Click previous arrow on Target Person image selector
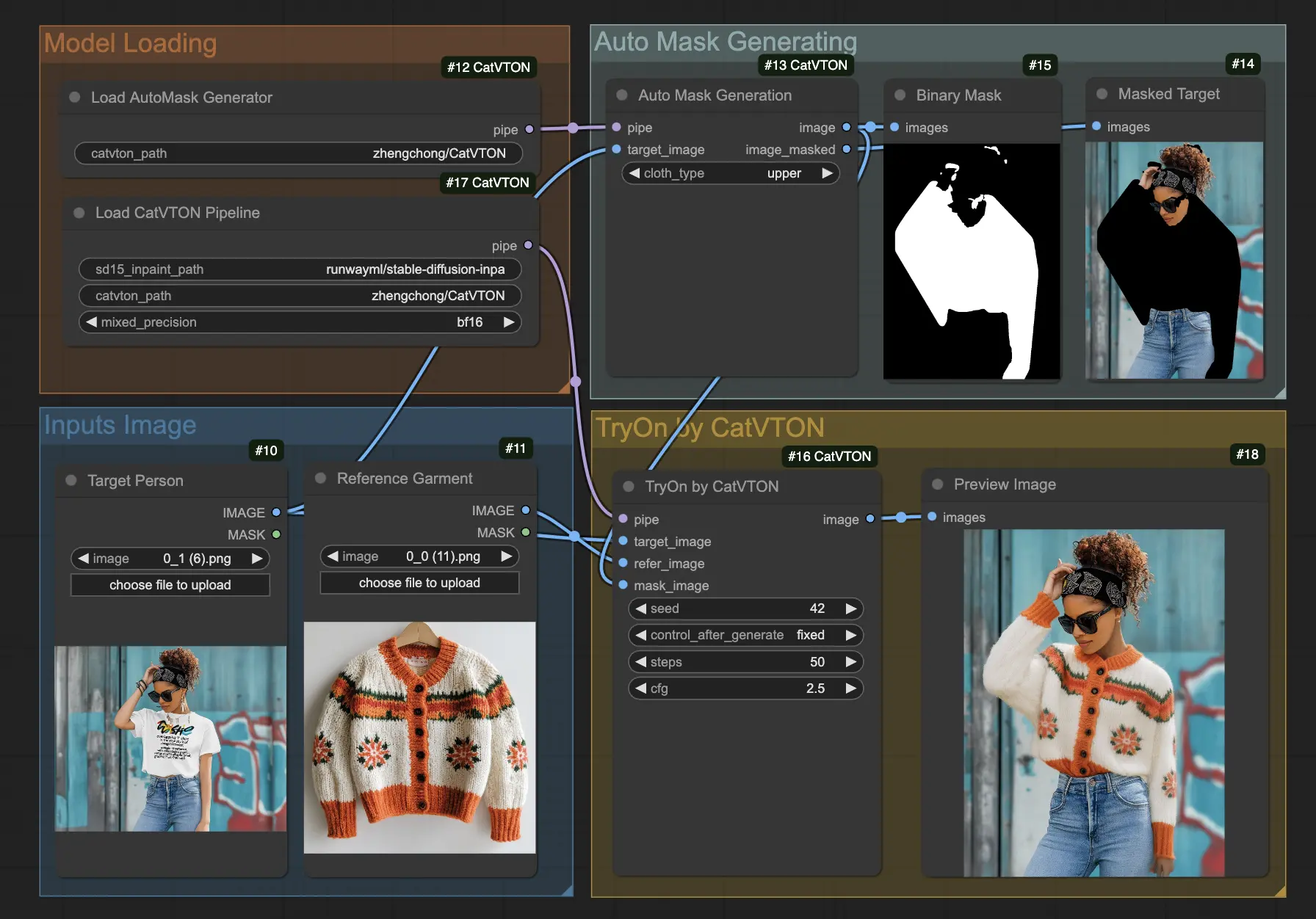The image size is (1316, 919). click(83, 559)
